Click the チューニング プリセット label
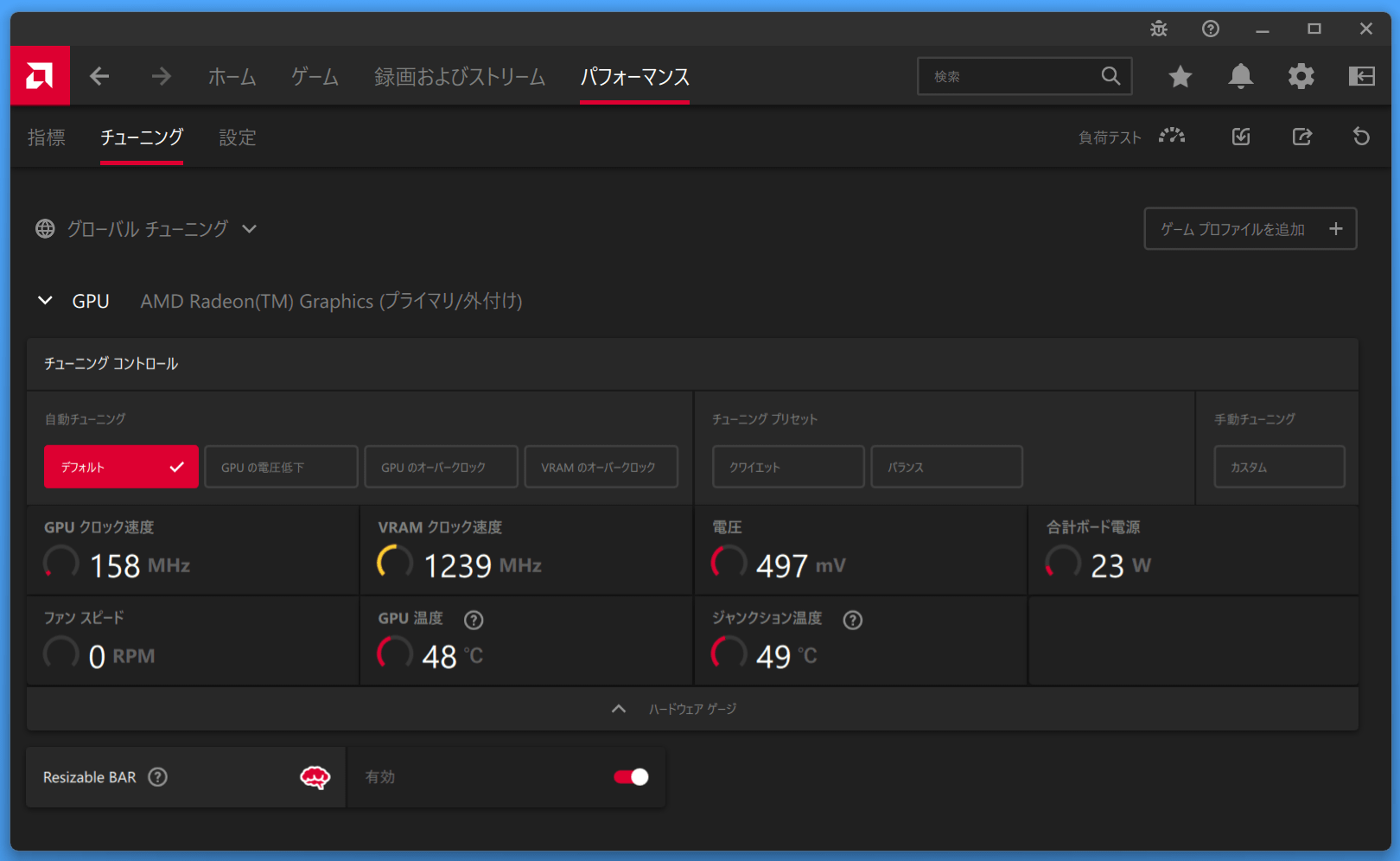This screenshot has width=1400, height=861. [764, 419]
